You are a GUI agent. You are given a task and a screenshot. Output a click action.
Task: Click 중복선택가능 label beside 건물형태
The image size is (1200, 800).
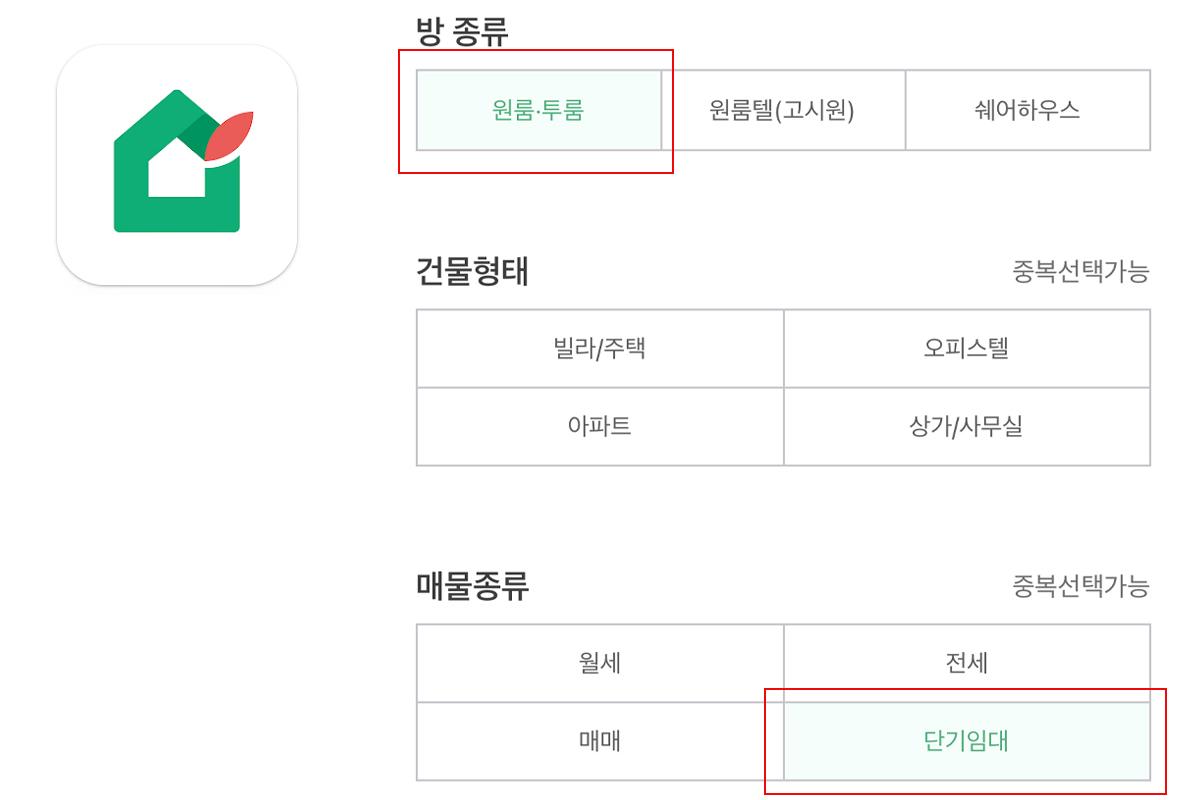coord(1080,272)
